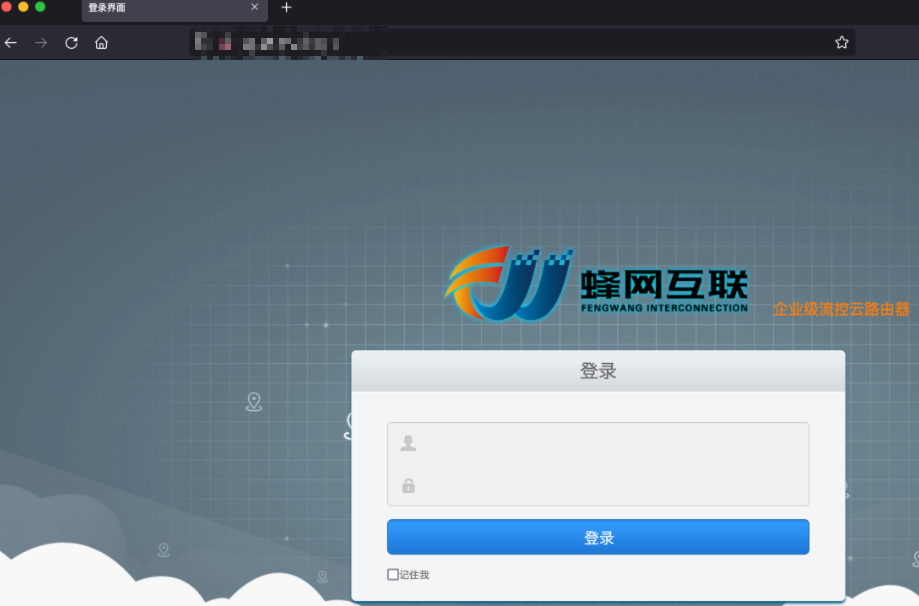The height and width of the screenshot is (606, 919).
Task: Click the blue 登录 button
Action: click(598, 537)
